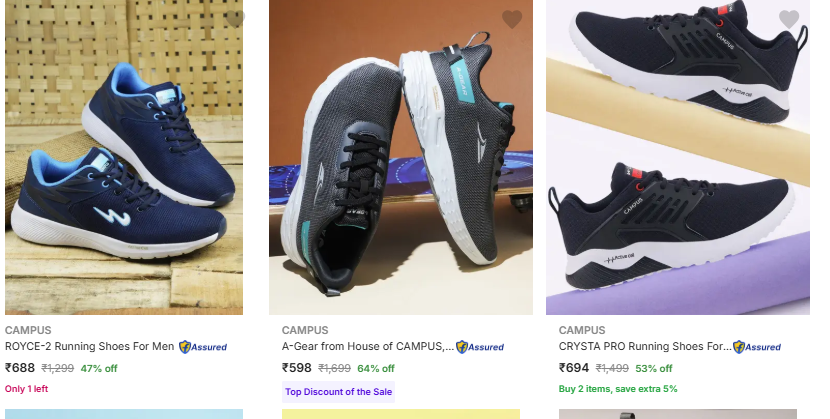Click Top Discount of the Sale tag
The image size is (830, 419).
pos(338,392)
